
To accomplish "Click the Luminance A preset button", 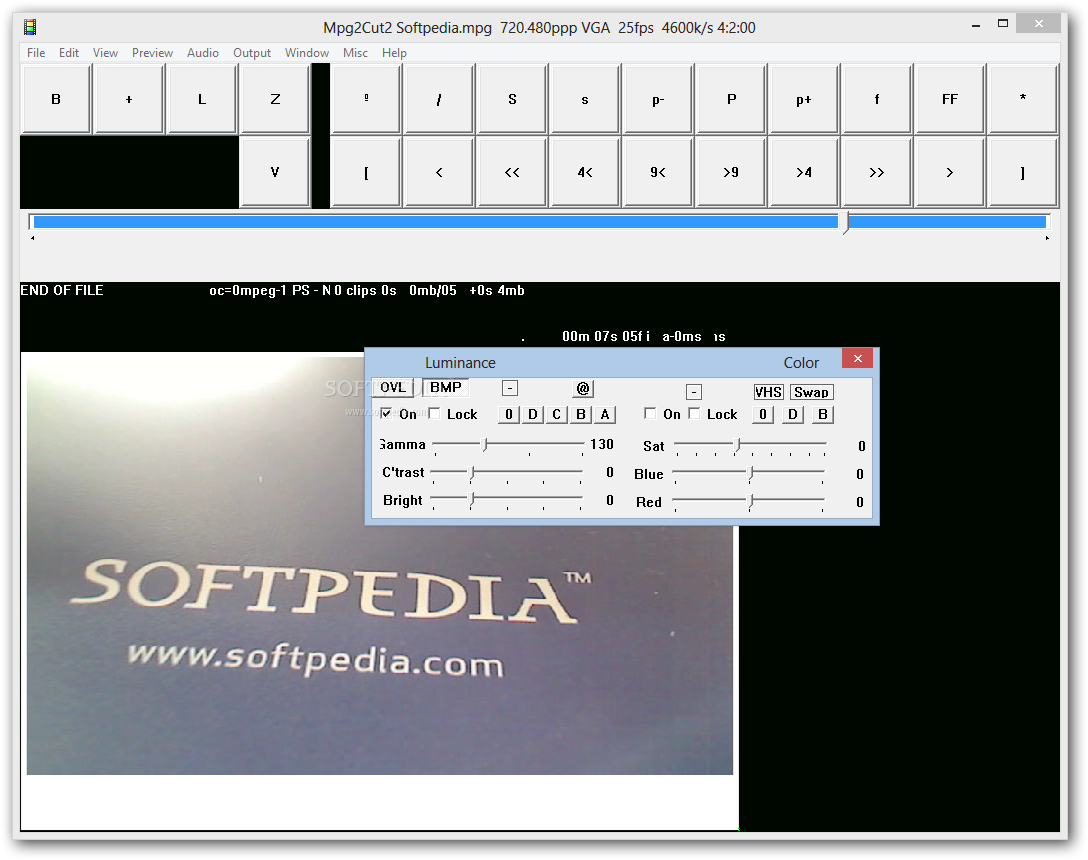I will pyautogui.click(x=605, y=414).
